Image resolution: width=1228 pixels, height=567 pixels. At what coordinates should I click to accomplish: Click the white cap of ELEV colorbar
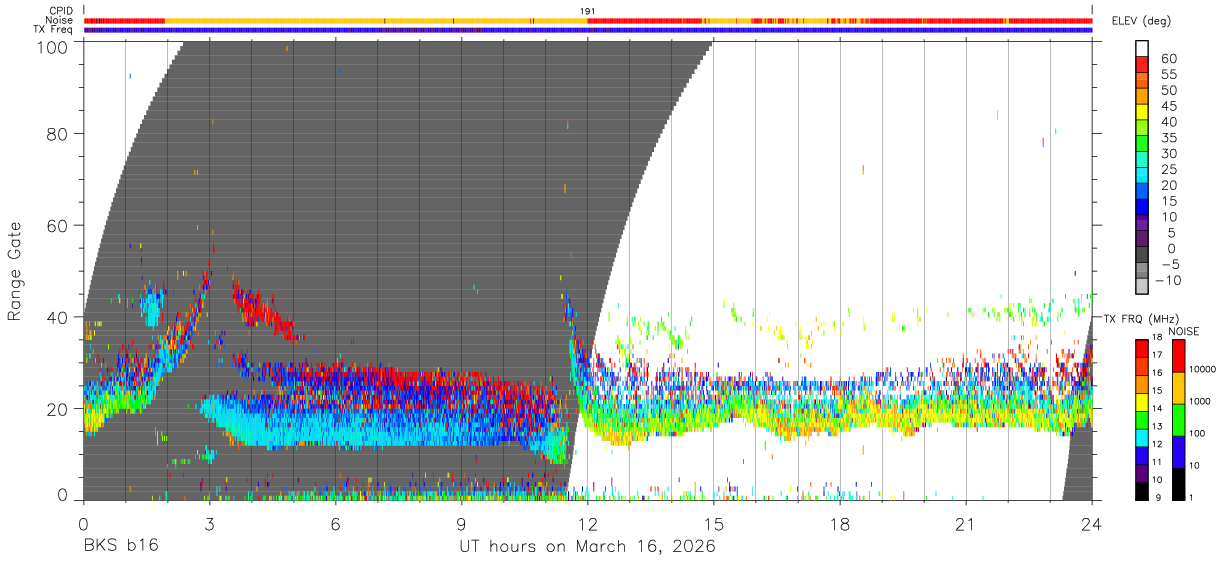[1142, 49]
